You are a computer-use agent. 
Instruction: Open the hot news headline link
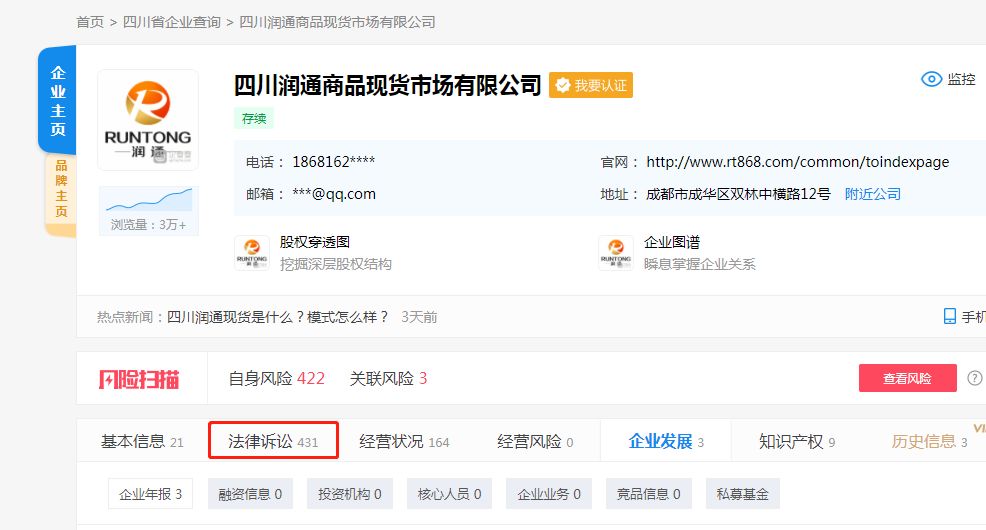pos(277,317)
